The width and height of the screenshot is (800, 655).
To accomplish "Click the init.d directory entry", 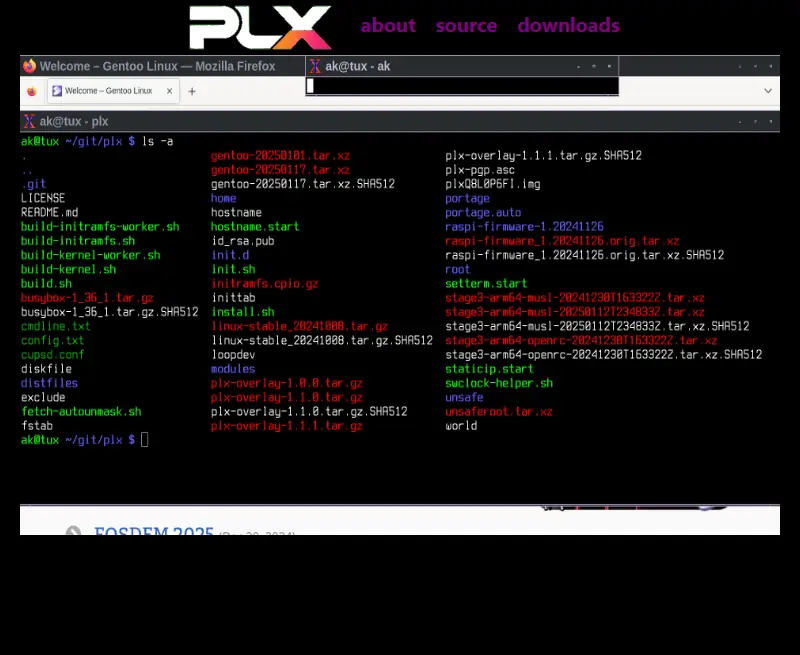I will [x=230, y=255].
